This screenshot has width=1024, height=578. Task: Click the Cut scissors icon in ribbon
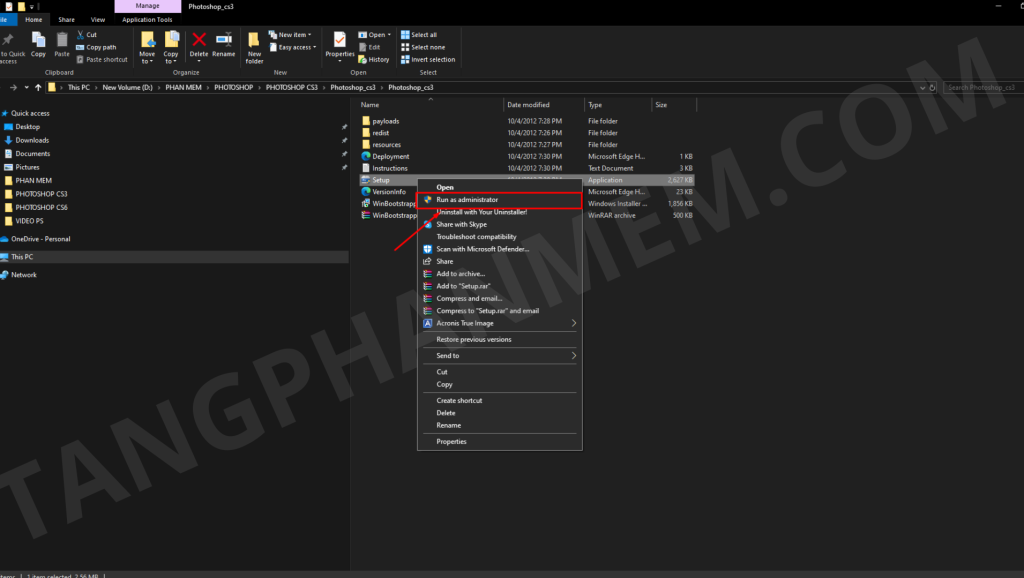coord(80,35)
